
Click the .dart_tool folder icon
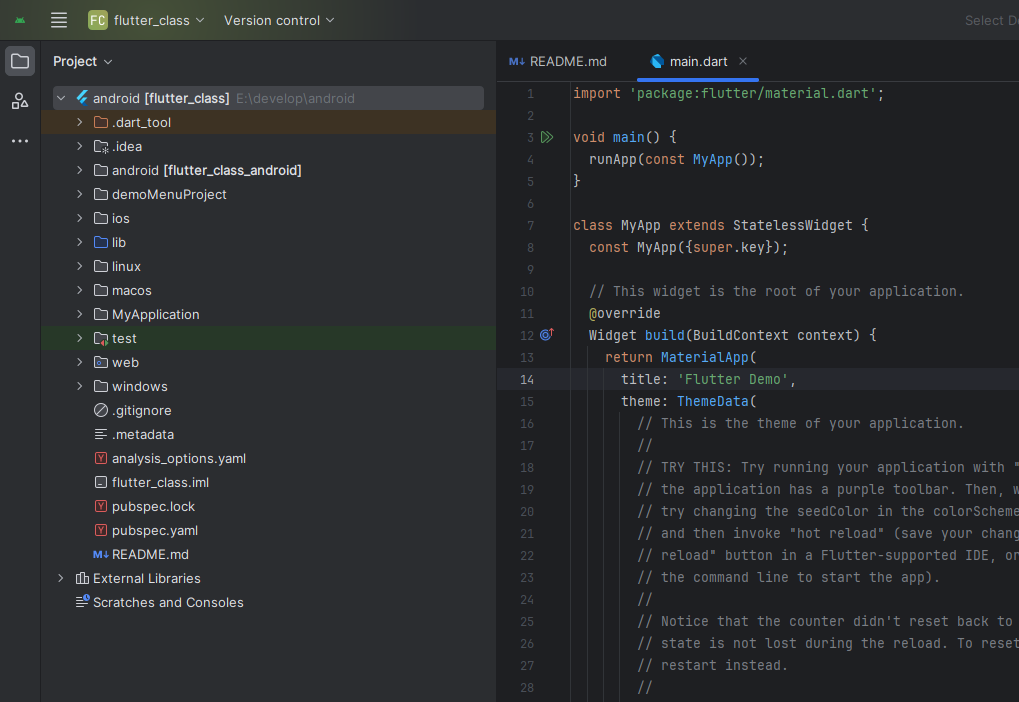pos(101,122)
